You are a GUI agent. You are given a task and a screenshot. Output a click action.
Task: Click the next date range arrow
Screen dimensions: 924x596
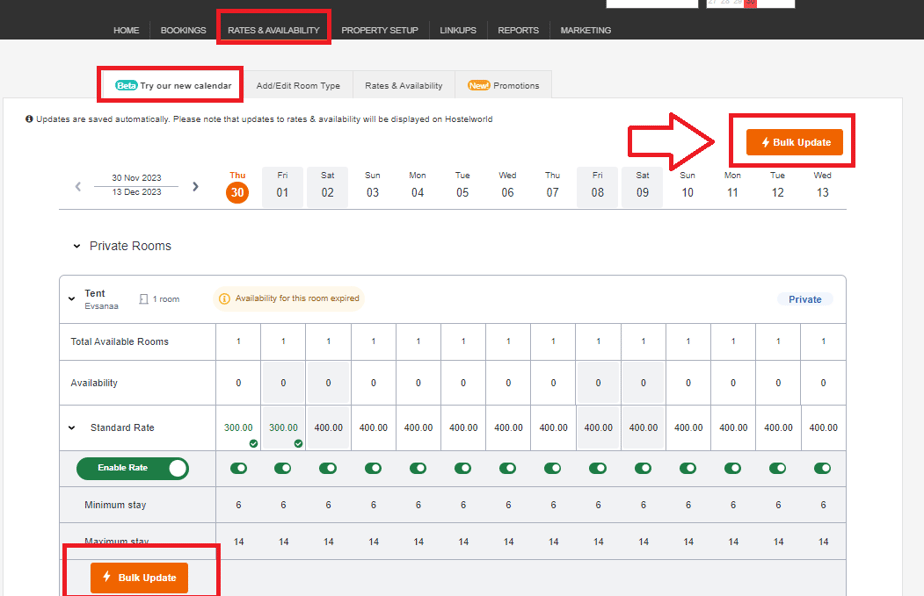click(x=196, y=187)
